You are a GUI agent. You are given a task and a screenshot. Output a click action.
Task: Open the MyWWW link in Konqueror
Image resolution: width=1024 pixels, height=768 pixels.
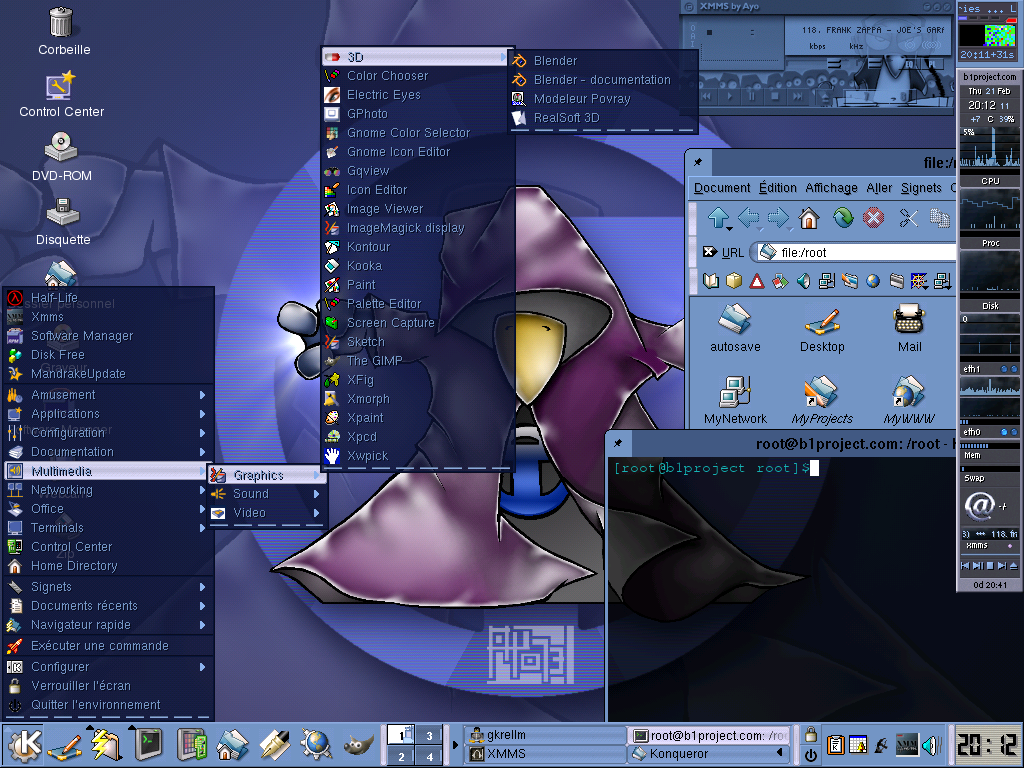tap(909, 400)
